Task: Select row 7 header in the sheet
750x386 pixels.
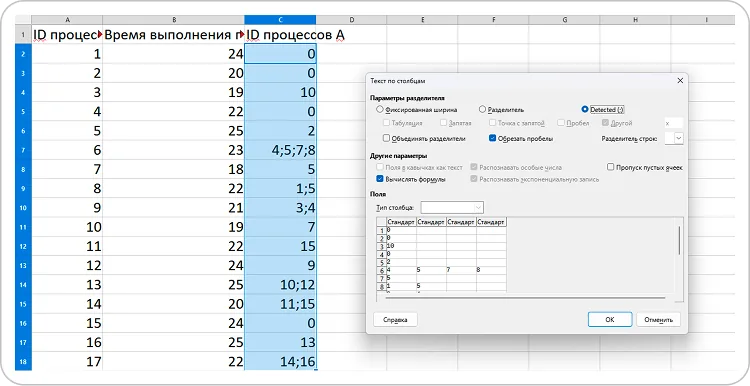Action: point(23,150)
